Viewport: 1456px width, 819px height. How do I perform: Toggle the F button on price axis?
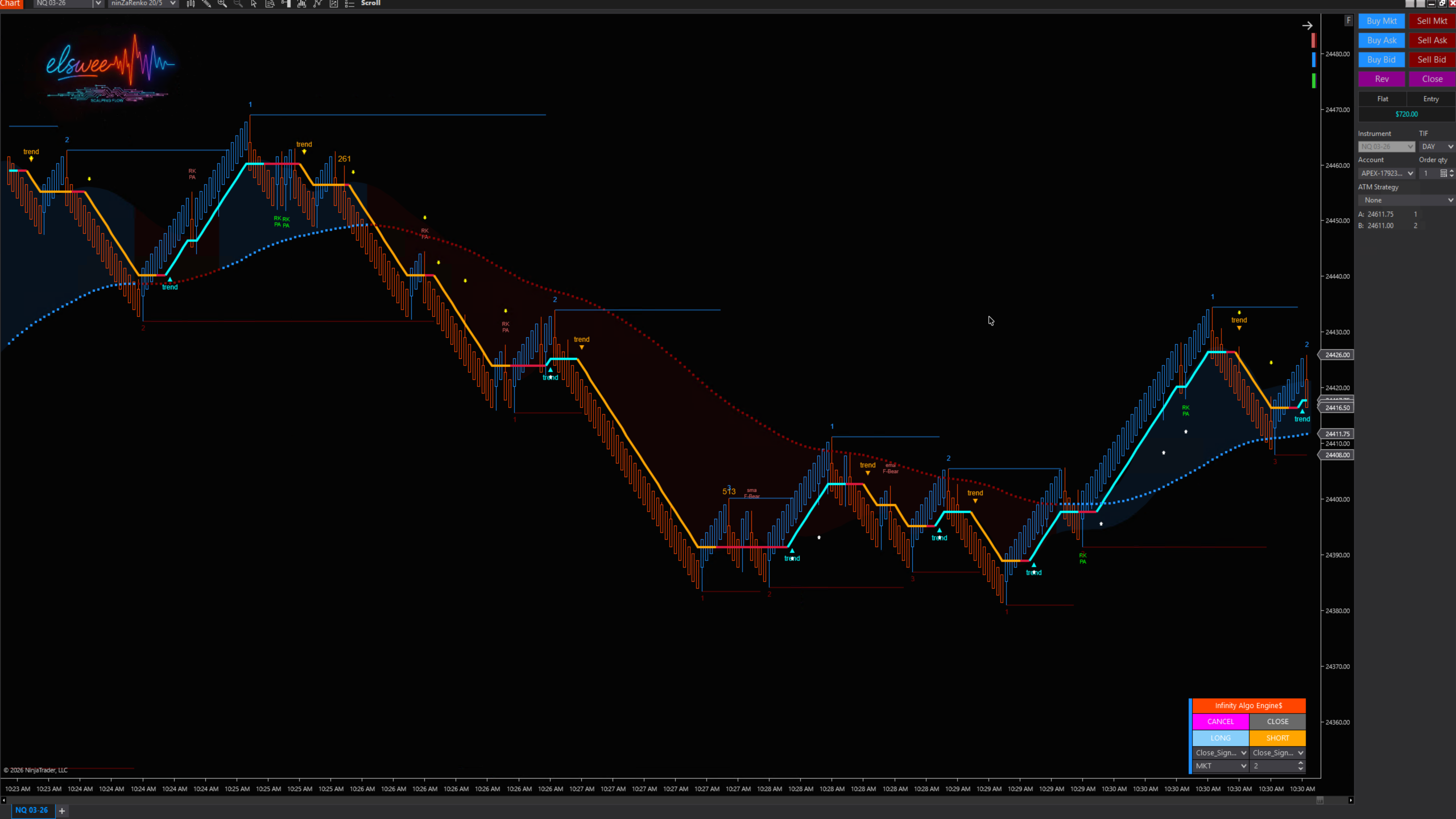click(1348, 20)
